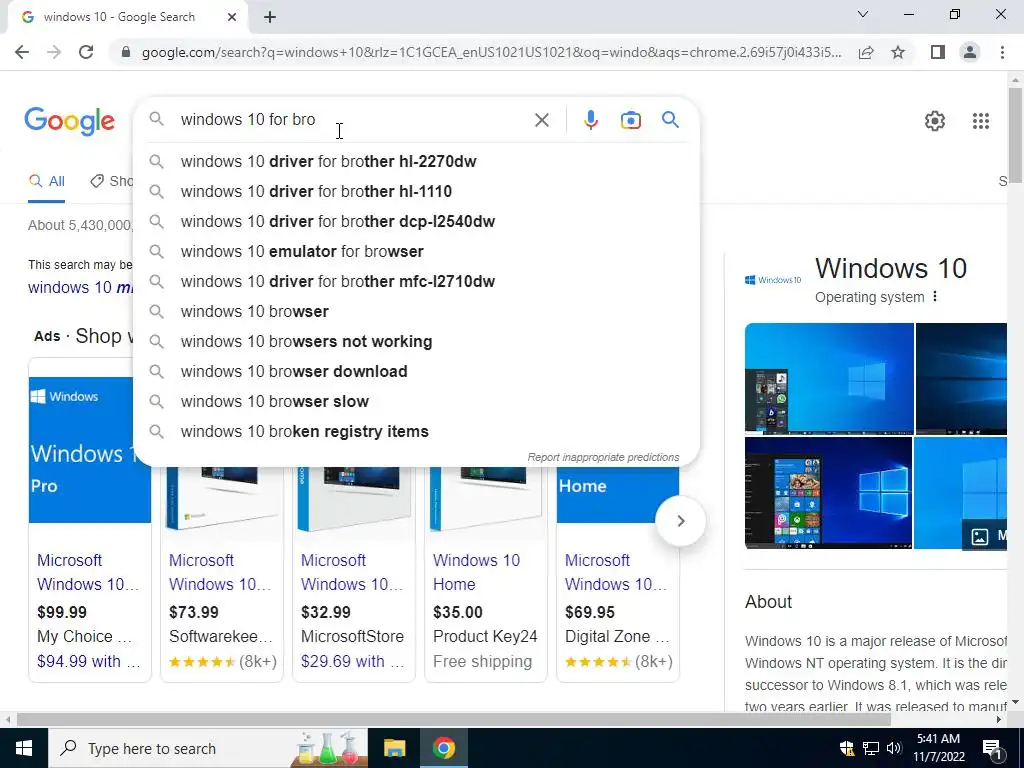Open the Windows Security tray icon
1024x768 pixels.
coord(846,748)
